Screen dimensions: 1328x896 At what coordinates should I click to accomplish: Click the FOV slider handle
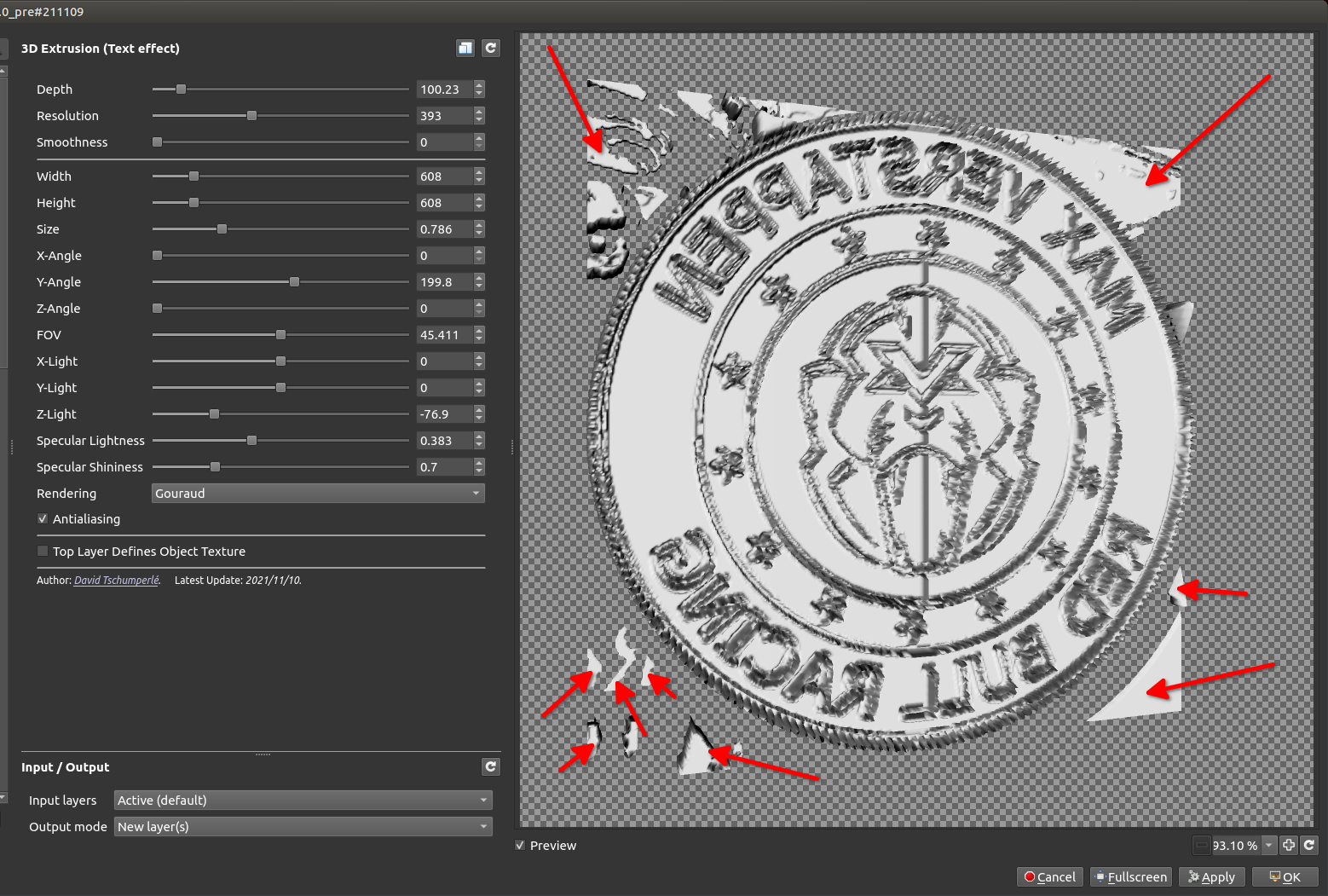pyautogui.click(x=280, y=335)
